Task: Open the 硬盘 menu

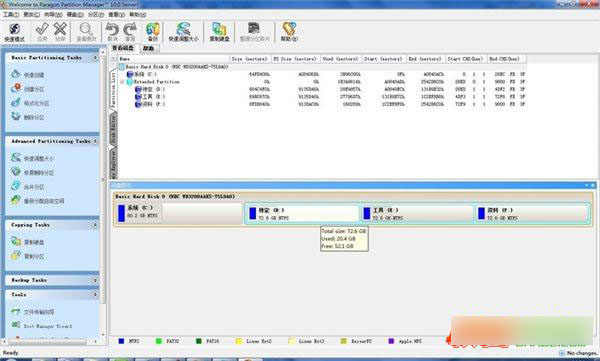Action: (75, 15)
